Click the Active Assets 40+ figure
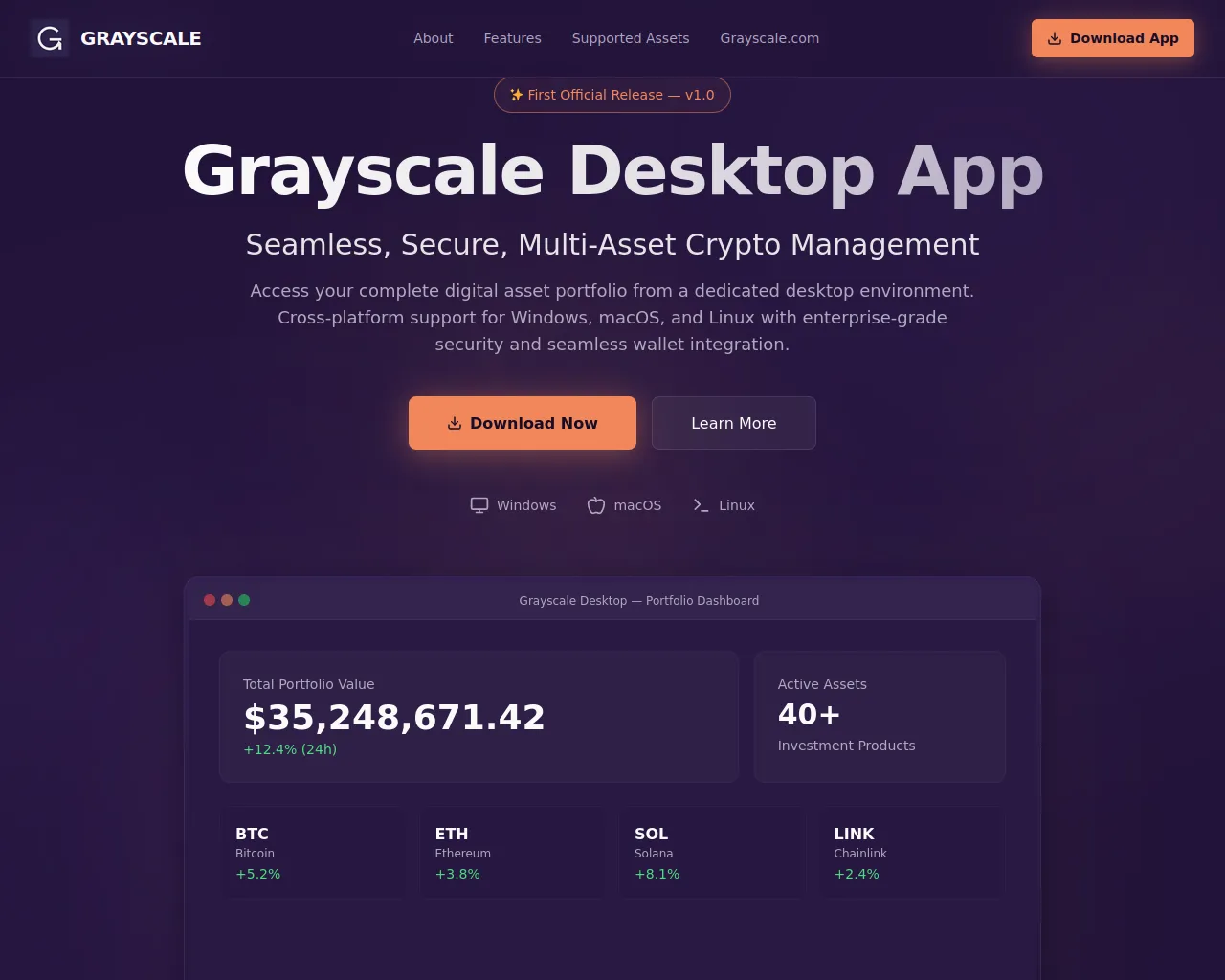Screen dimensions: 1225x980 (810, 715)
